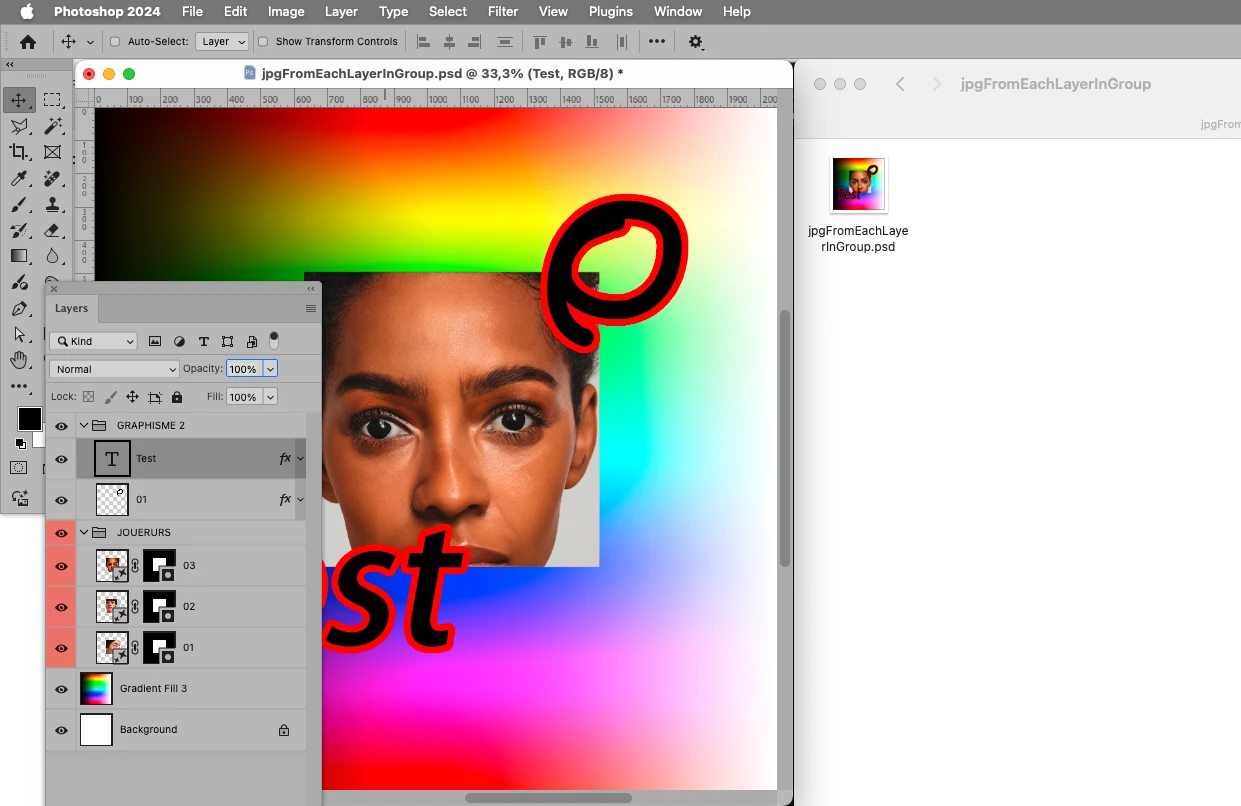Enable Show Transform Controls checkbox
Screen dimensions: 1241x806
click(x=263, y=42)
